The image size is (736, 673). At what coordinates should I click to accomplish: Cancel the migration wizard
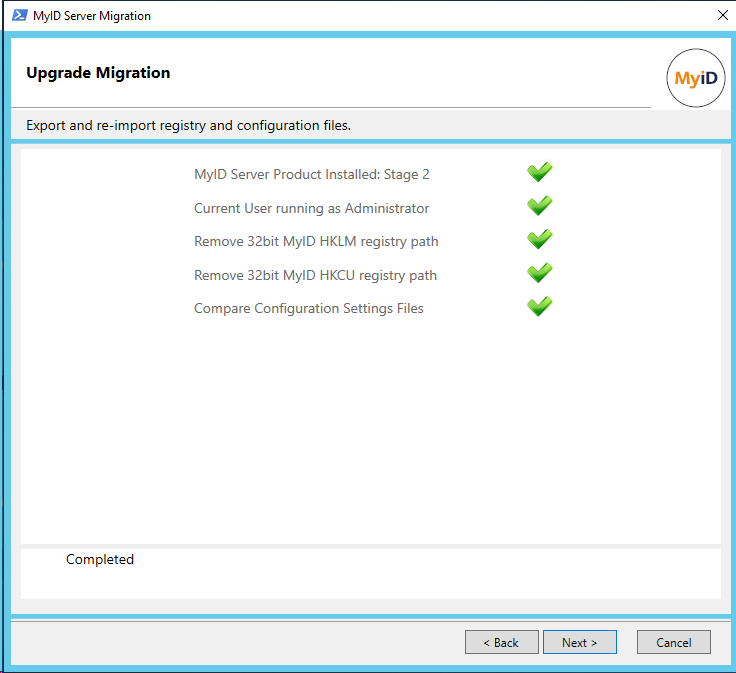(x=674, y=642)
